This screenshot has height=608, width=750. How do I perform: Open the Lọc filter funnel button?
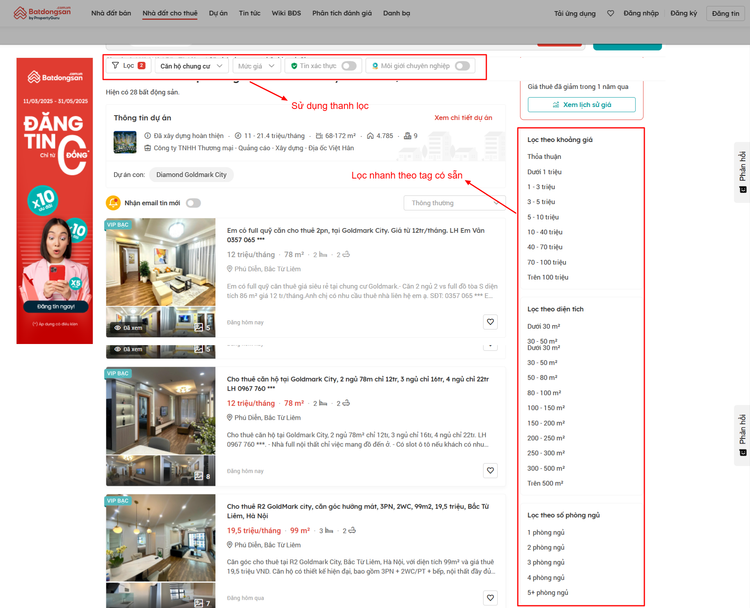coord(128,66)
